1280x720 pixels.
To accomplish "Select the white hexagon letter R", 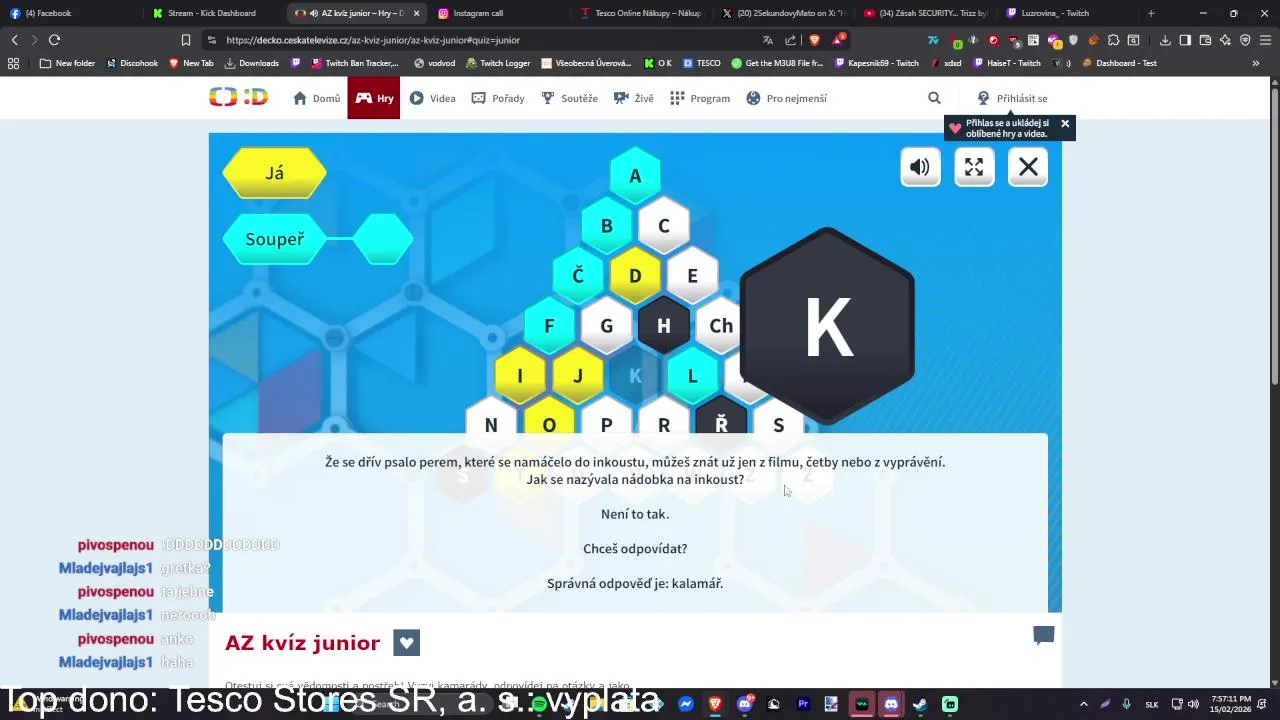I will (x=664, y=422).
